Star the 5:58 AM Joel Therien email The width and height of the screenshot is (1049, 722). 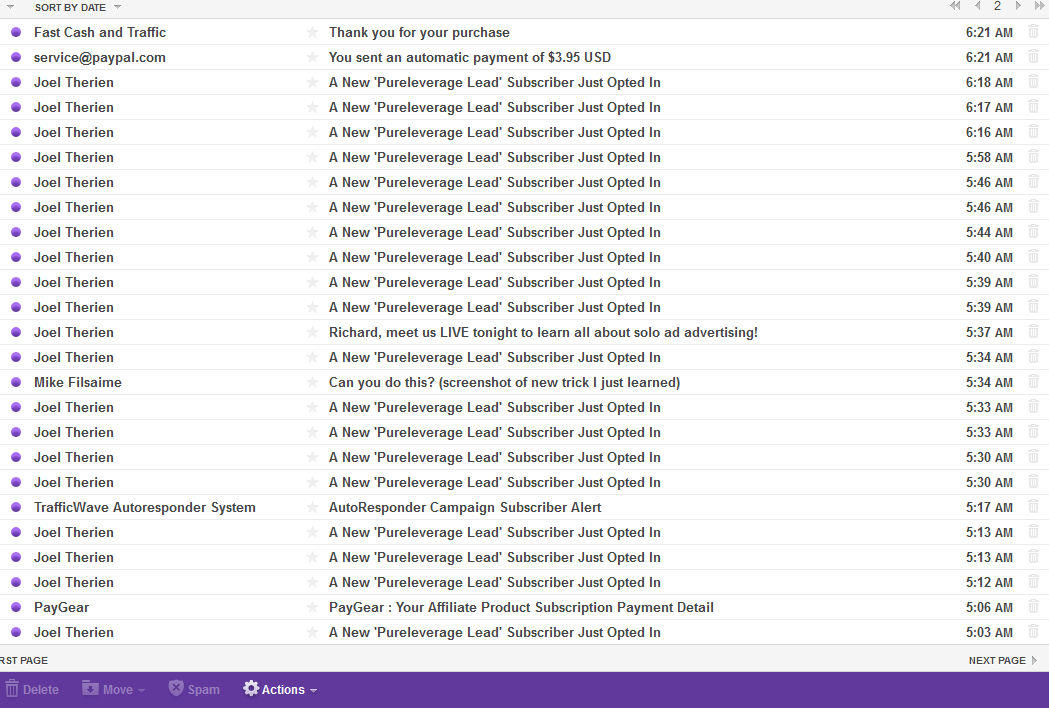pyautogui.click(x=312, y=157)
